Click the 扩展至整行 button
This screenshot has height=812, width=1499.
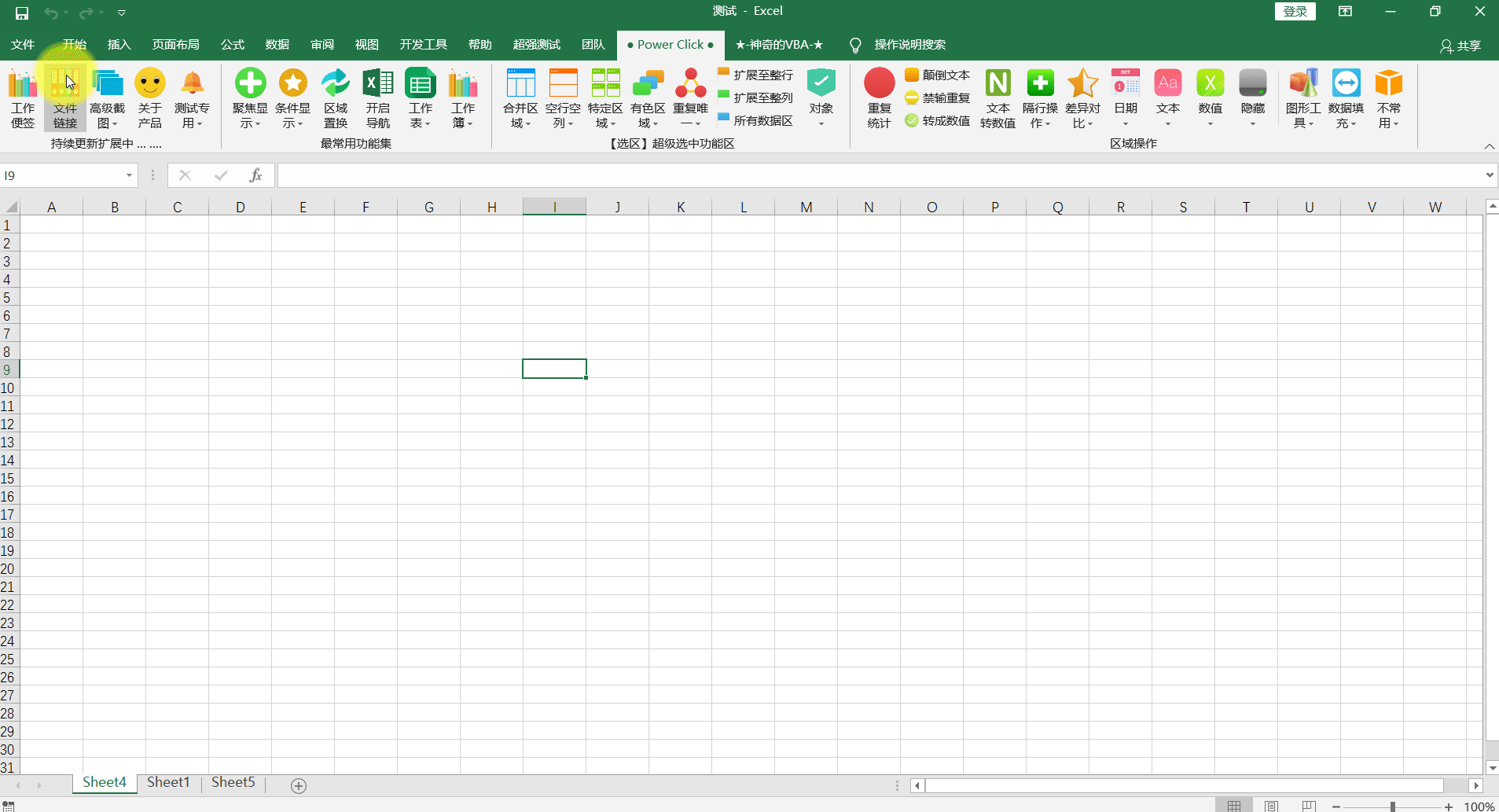[x=755, y=75]
